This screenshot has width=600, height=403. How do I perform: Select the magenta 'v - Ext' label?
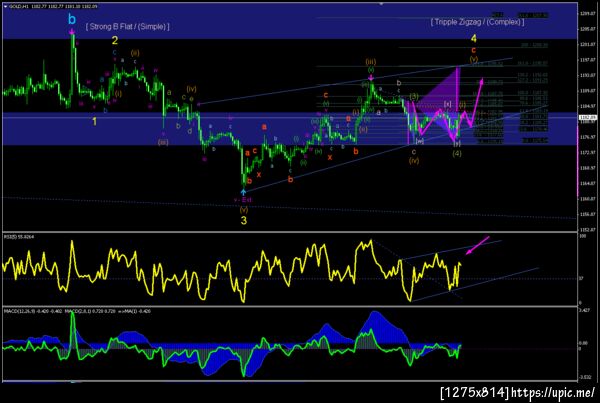click(x=243, y=200)
